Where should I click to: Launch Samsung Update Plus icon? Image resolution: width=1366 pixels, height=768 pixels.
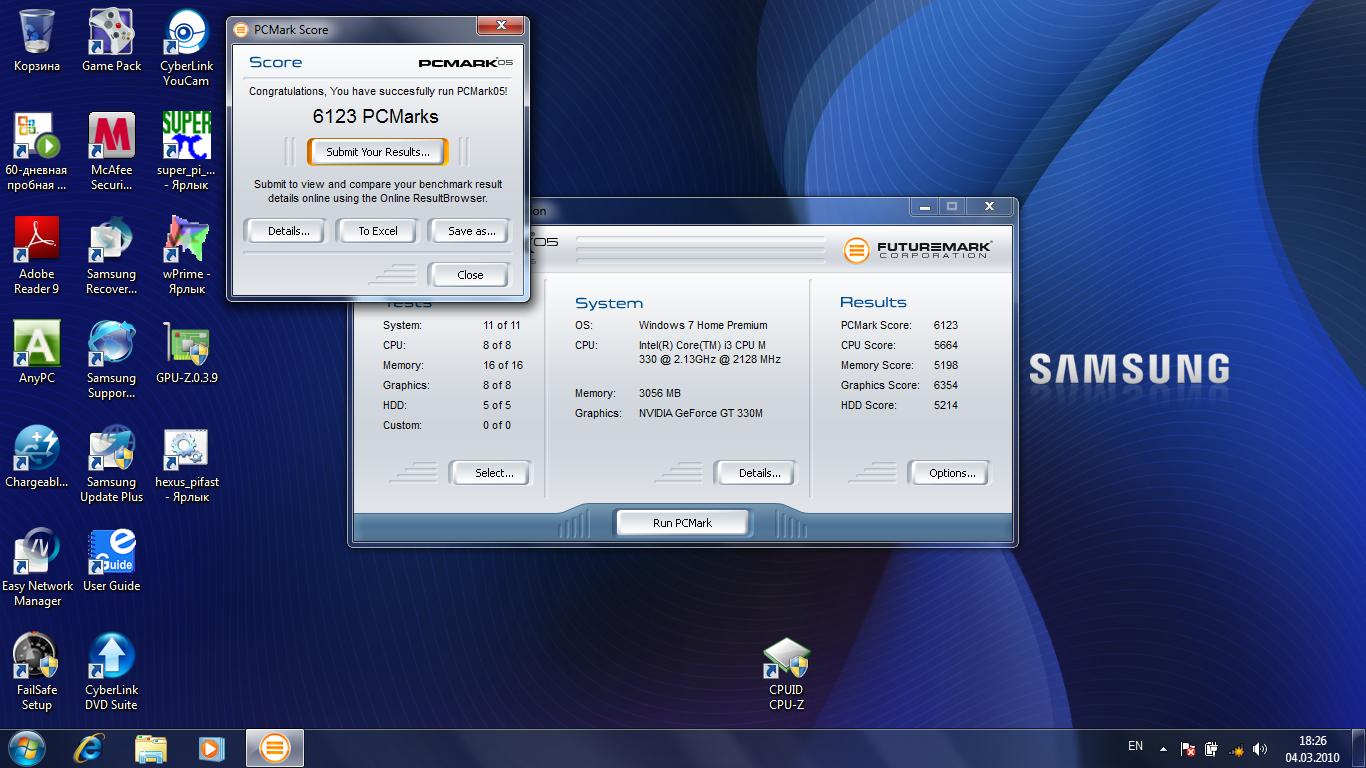(111, 463)
